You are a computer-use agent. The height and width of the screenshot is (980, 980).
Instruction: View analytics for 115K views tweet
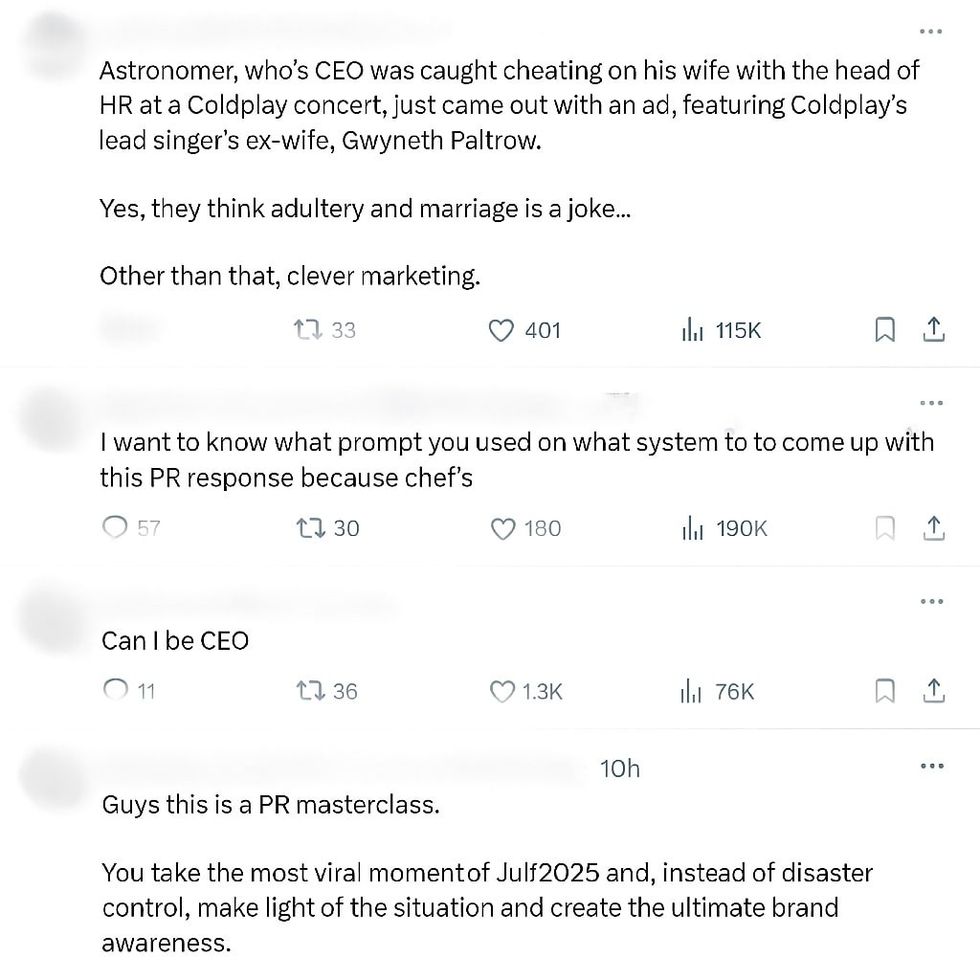(692, 330)
